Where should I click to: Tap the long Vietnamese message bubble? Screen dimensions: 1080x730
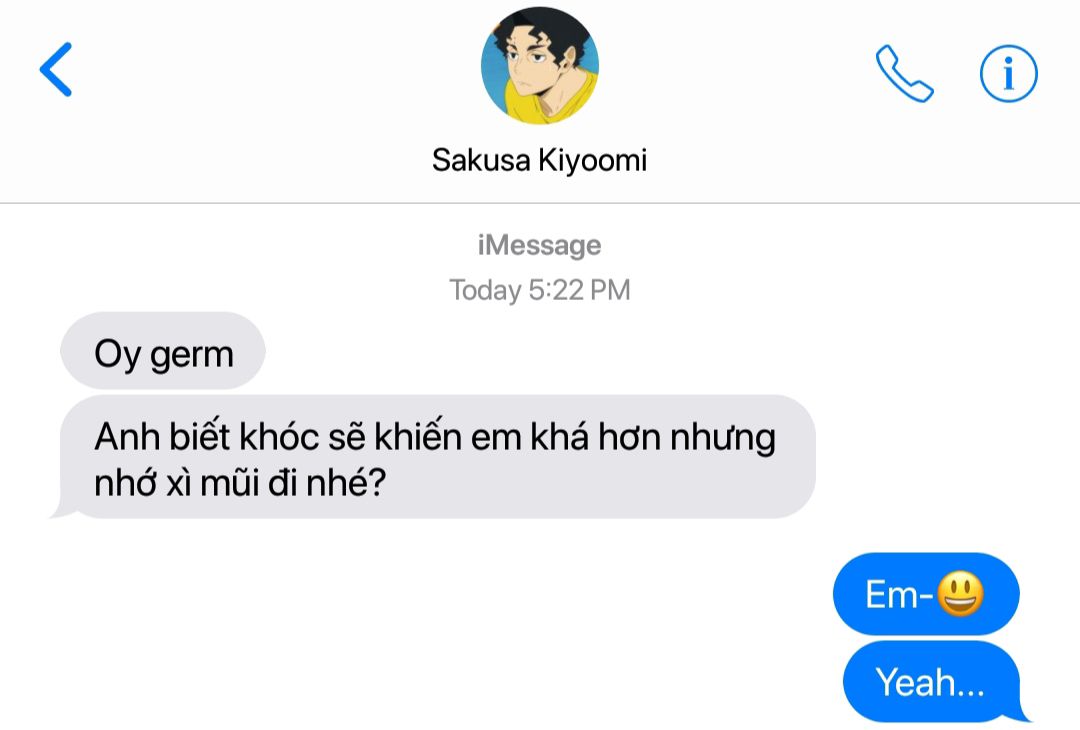(434, 457)
